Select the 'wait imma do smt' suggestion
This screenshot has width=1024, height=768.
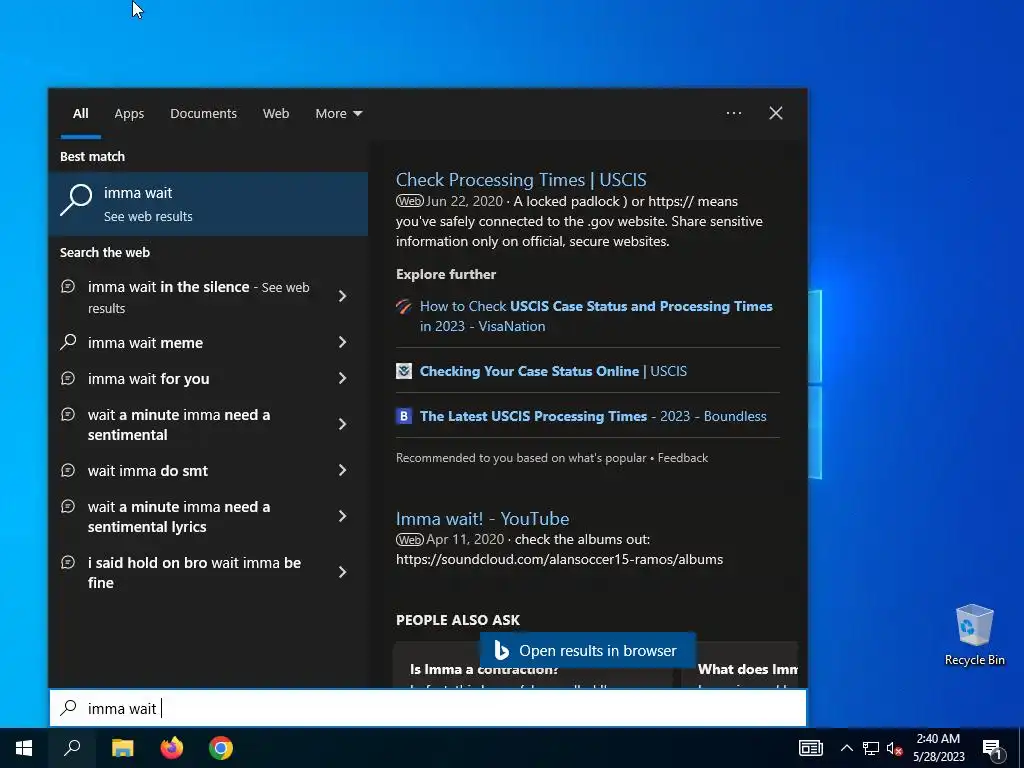(x=148, y=470)
